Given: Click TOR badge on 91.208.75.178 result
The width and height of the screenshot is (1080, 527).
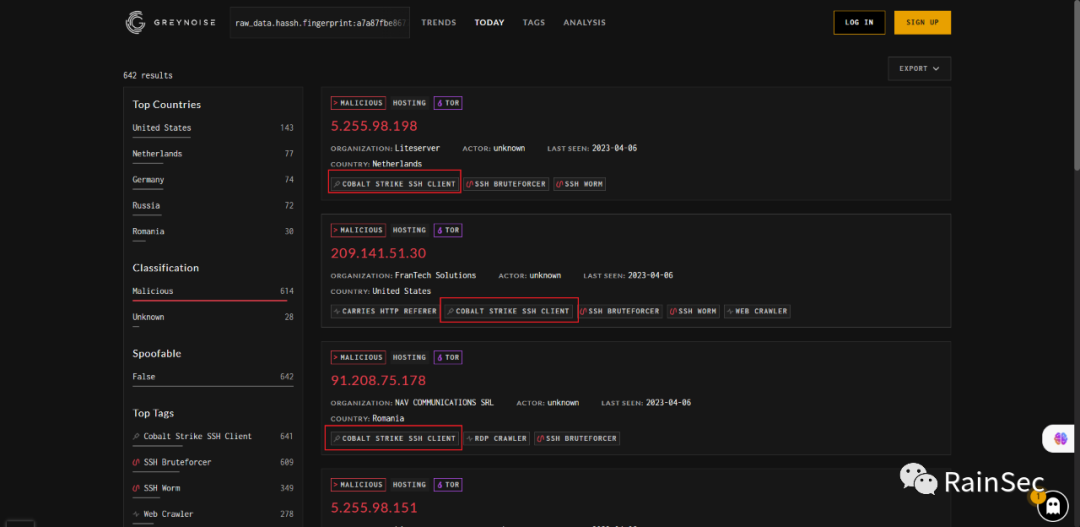Looking at the screenshot, I should [448, 358].
